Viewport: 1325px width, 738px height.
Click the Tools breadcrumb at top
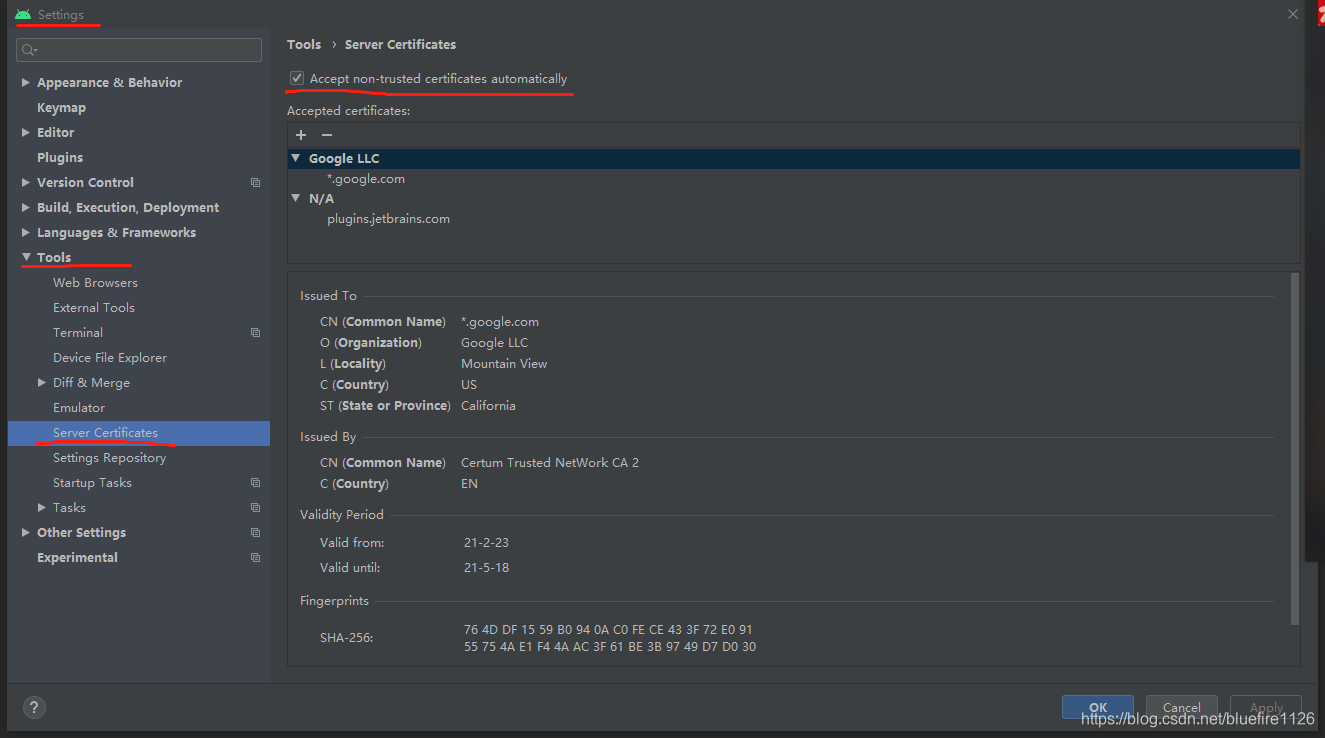click(x=304, y=45)
